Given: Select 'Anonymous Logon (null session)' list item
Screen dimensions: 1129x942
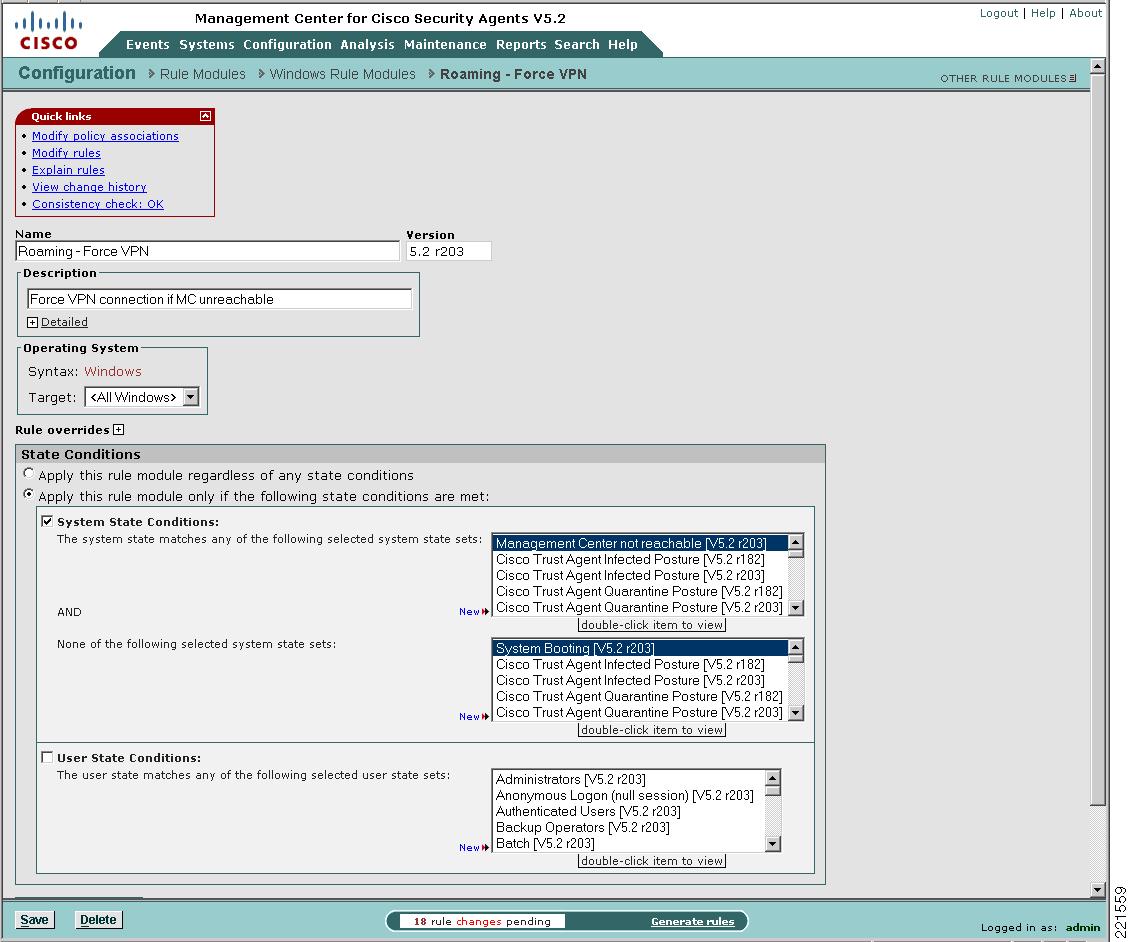Looking at the screenshot, I should point(629,795).
